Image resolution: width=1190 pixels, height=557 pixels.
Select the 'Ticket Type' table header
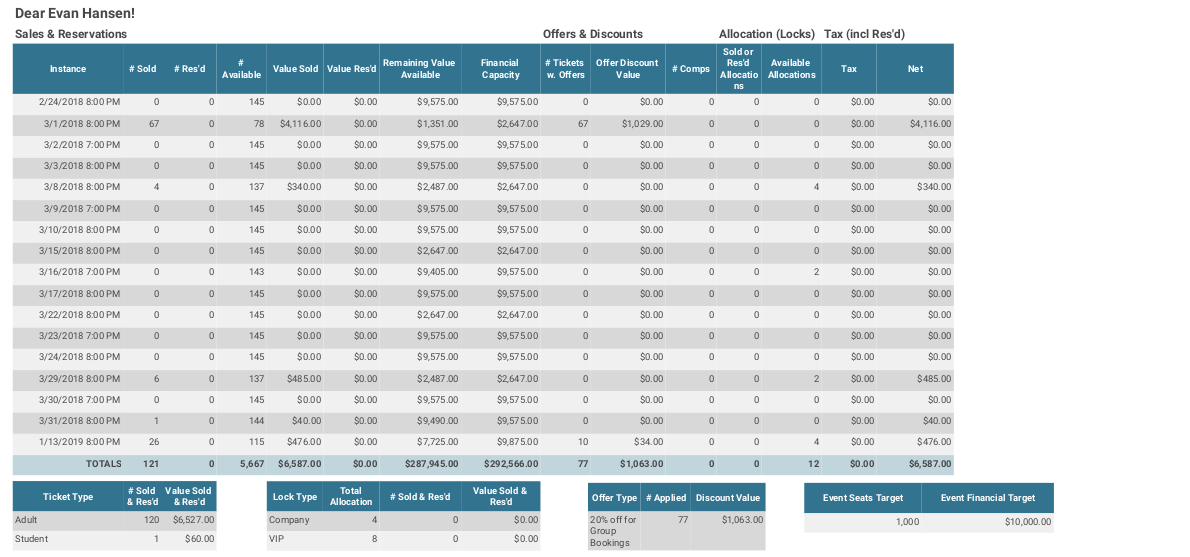[68, 496]
